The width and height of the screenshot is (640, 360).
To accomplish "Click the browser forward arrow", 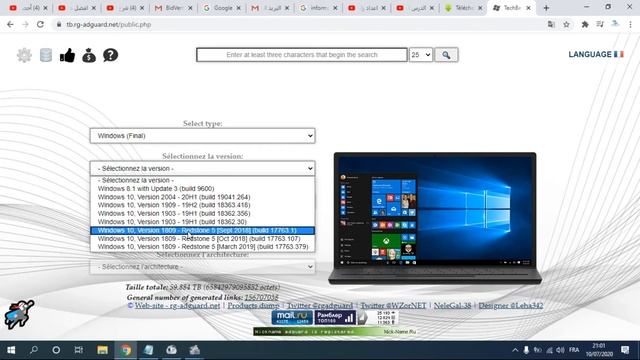I will pyautogui.click(x=25, y=24).
